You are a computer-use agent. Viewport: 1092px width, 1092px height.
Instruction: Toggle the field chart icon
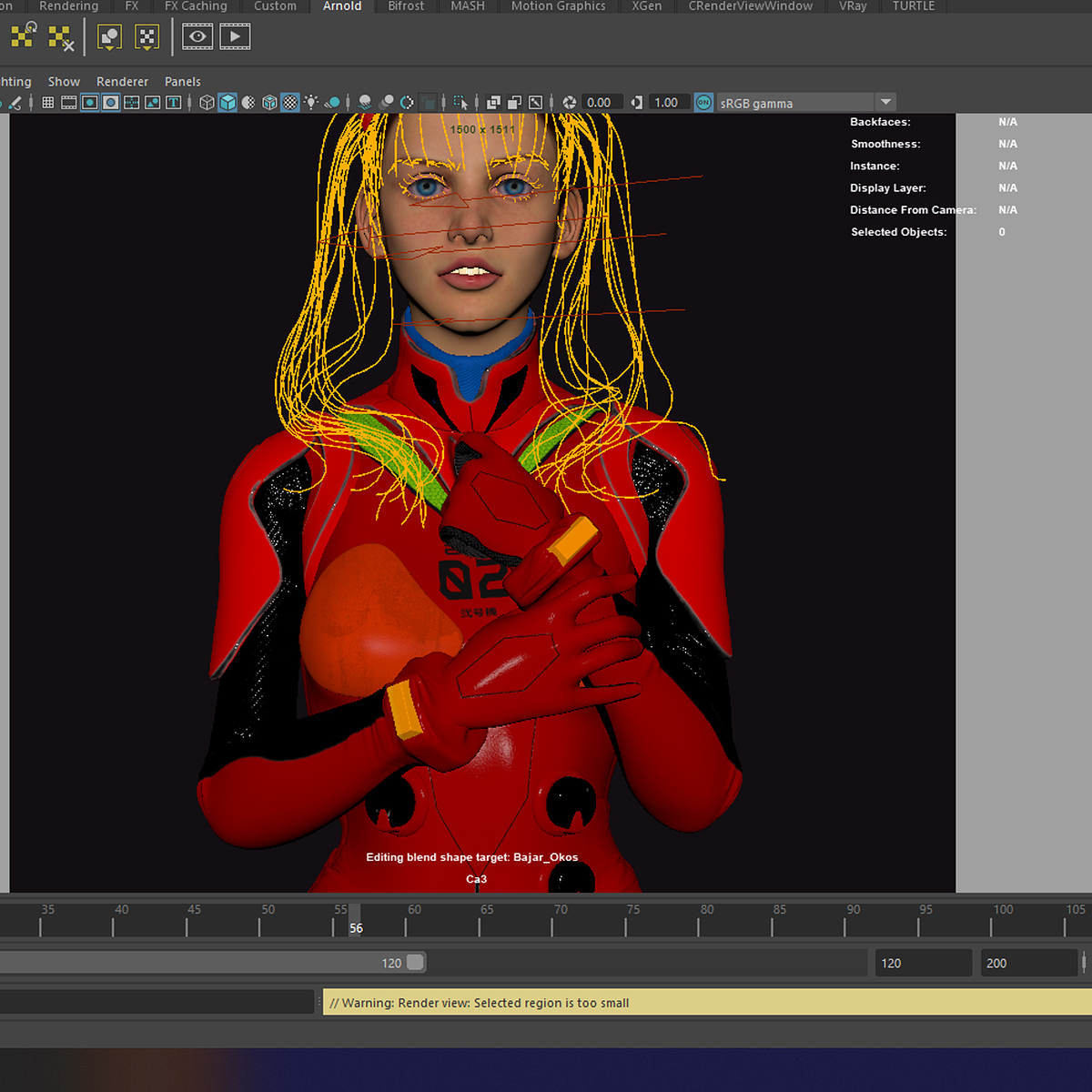pos(132,103)
